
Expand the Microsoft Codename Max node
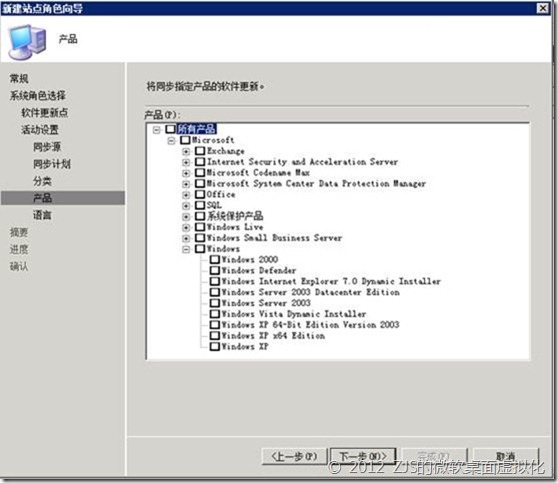186,174
